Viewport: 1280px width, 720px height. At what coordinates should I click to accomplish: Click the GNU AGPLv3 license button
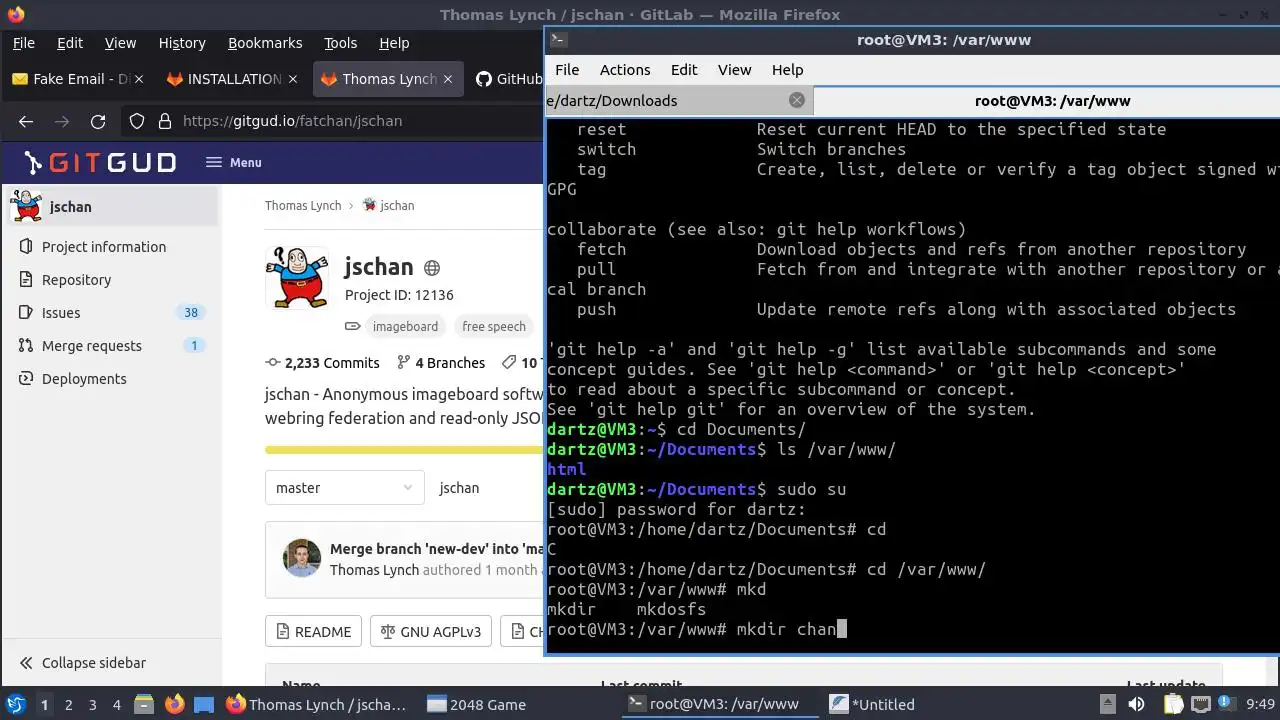[x=430, y=632]
